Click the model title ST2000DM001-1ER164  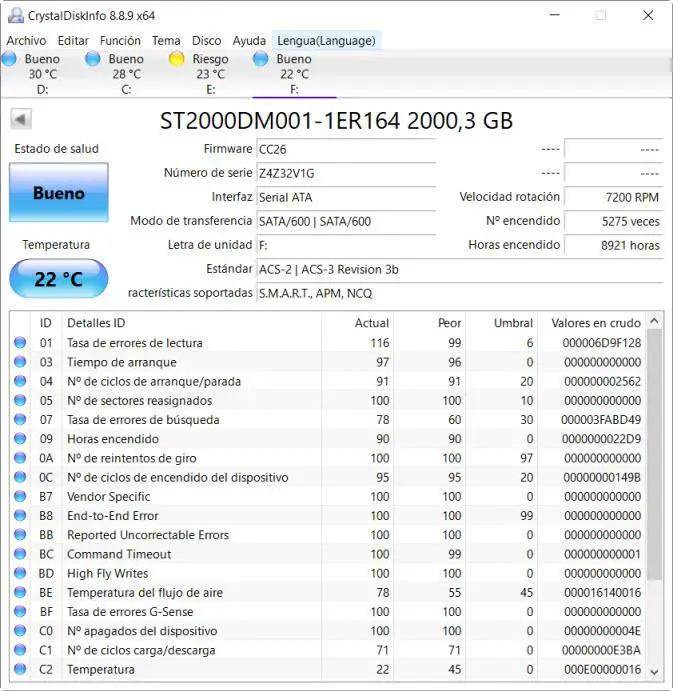(280, 121)
